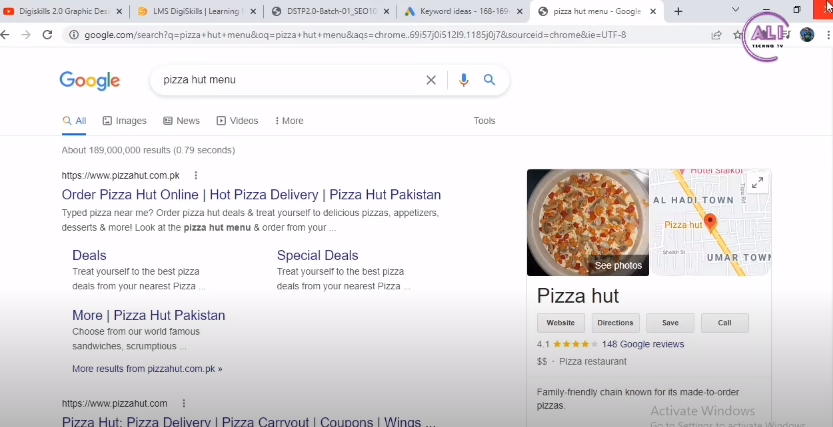Open the site information icon in address bar
This screenshot has height=427, width=833.
coord(74,35)
